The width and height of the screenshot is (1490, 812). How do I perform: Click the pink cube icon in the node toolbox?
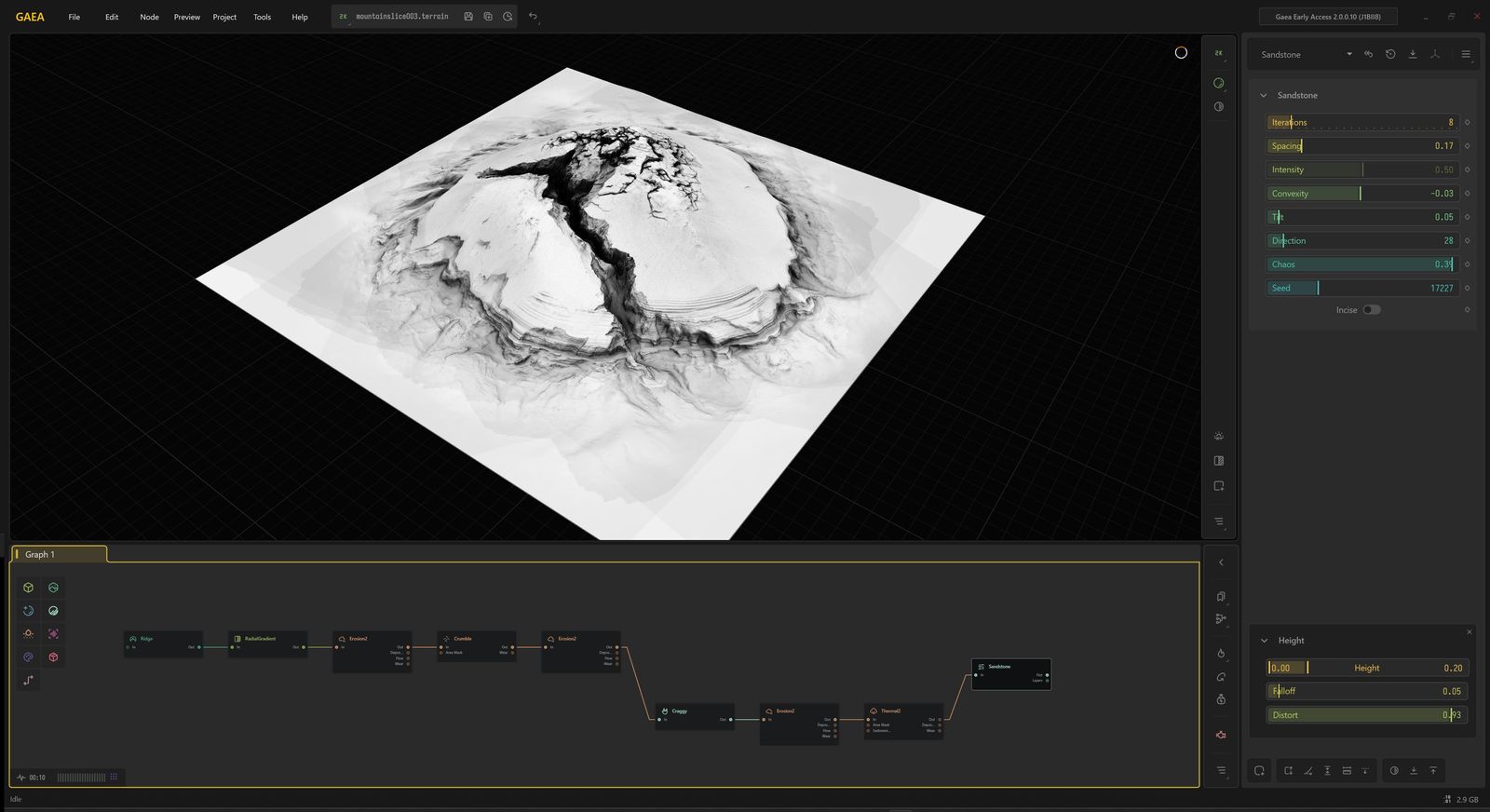(53, 657)
